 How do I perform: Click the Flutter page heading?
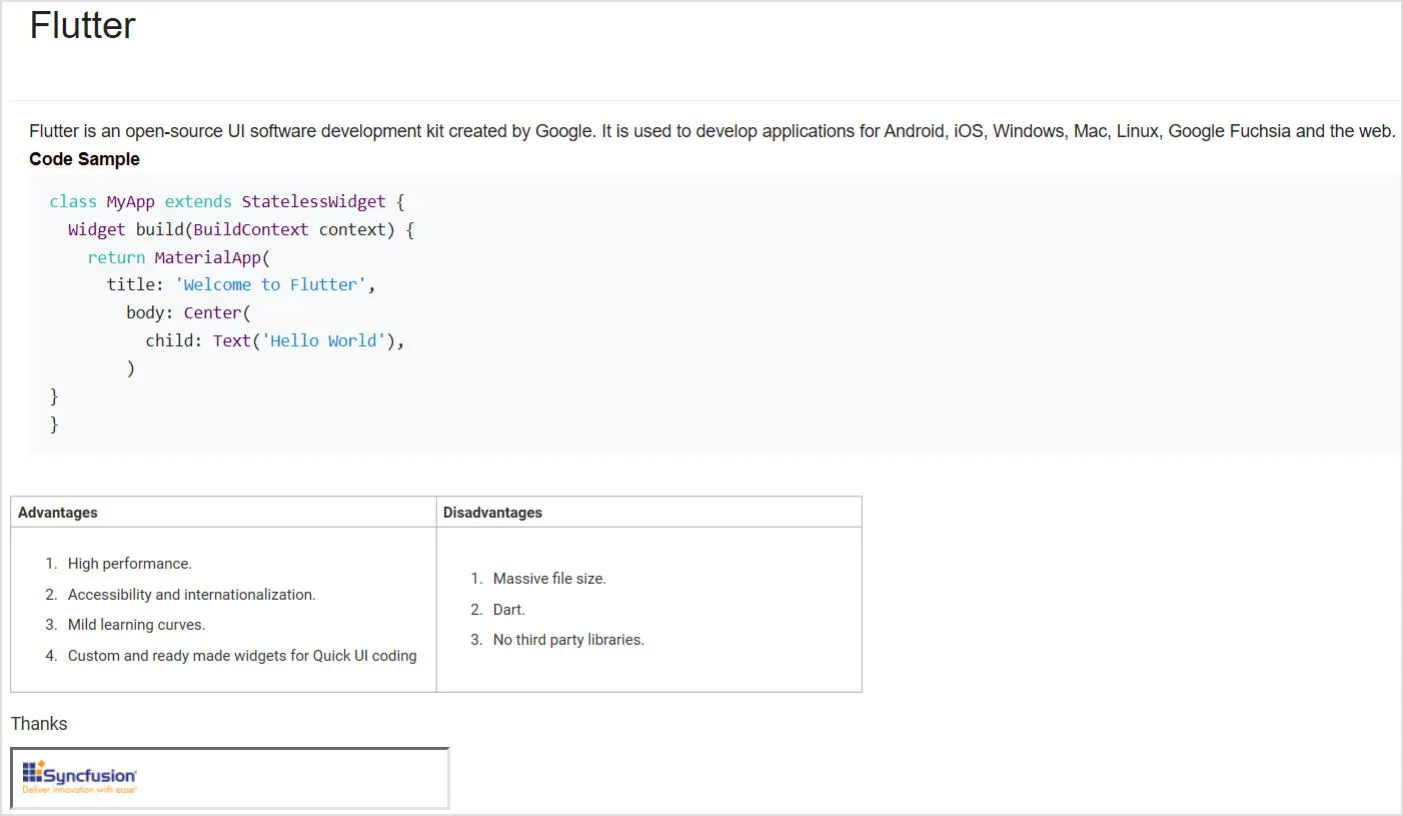click(82, 26)
